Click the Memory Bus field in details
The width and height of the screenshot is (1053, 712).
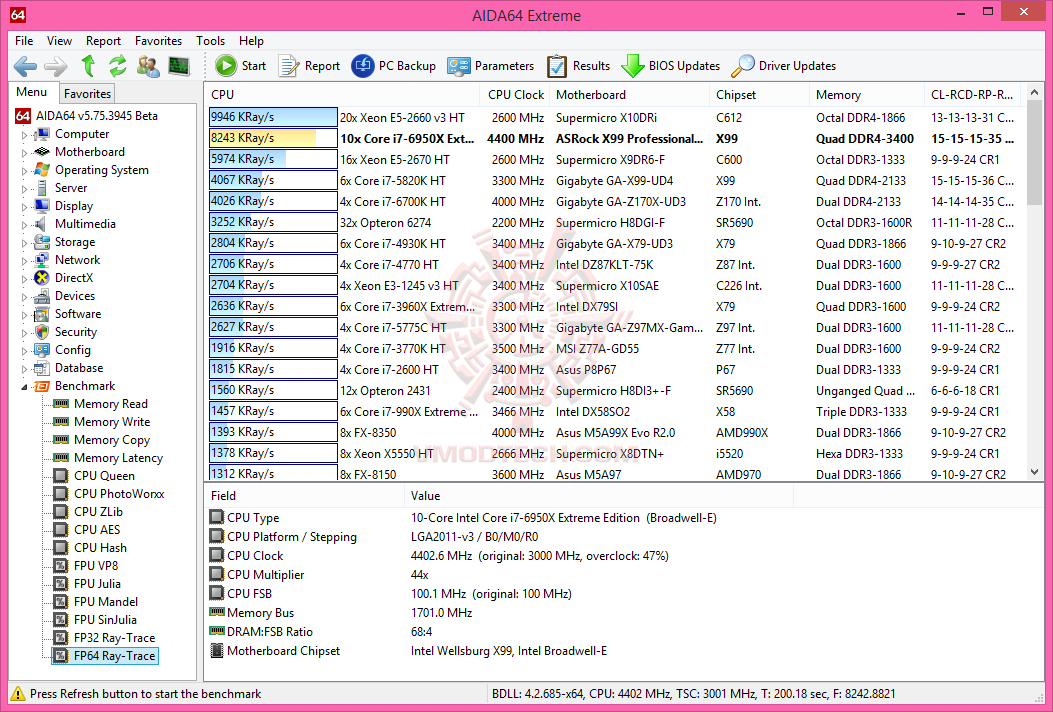click(260, 613)
